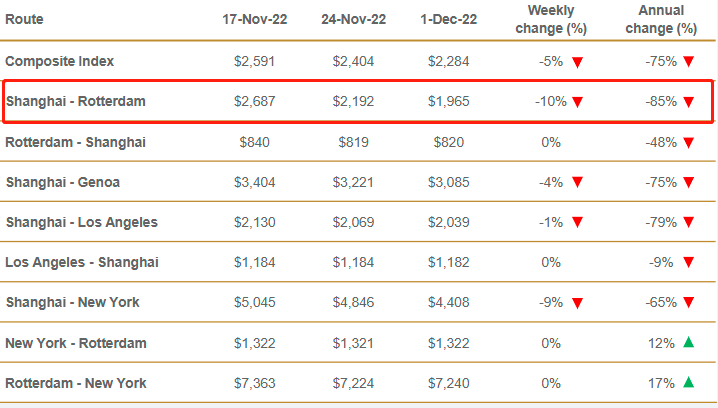Select the Shanghai - New York route label
This screenshot has height=408, width=718.
click(73, 302)
